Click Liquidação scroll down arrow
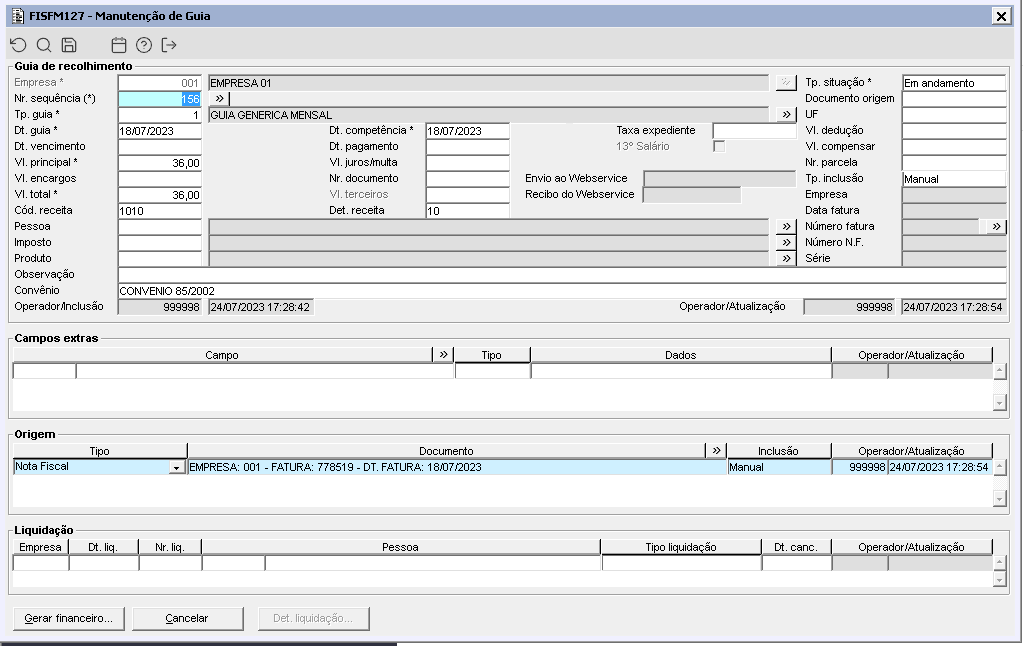This screenshot has width=1023, height=646. 999,579
